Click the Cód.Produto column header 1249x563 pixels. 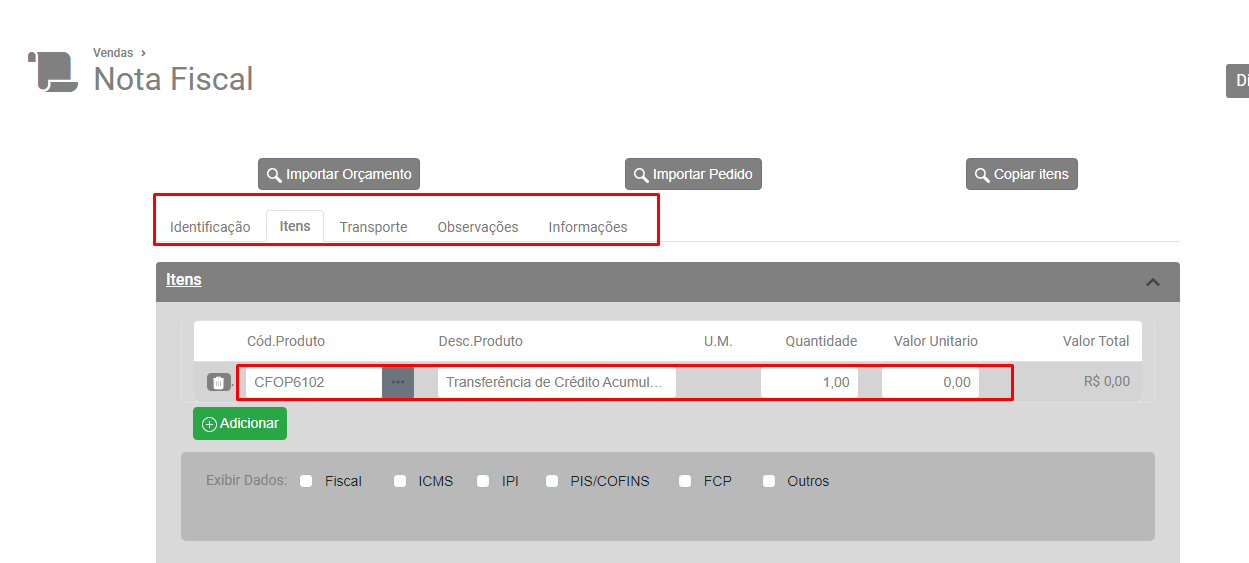[286, 341]
